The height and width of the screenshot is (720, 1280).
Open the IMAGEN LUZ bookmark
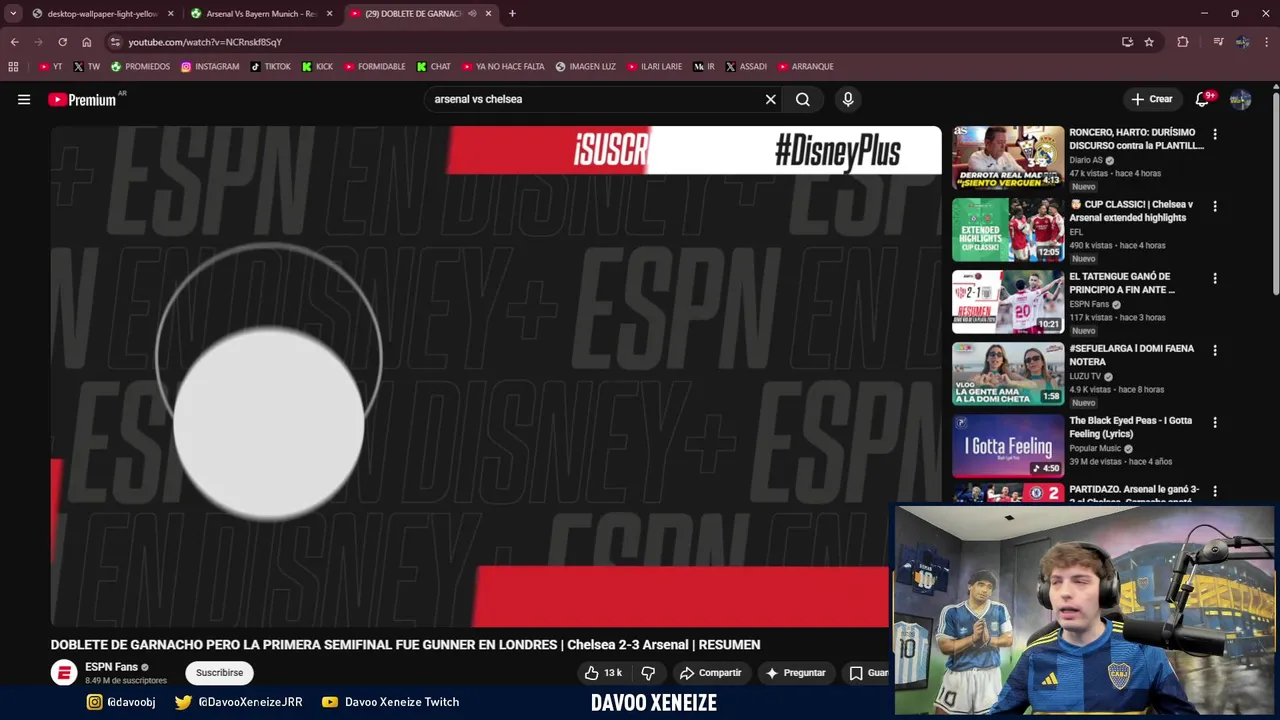pos(586,67)
